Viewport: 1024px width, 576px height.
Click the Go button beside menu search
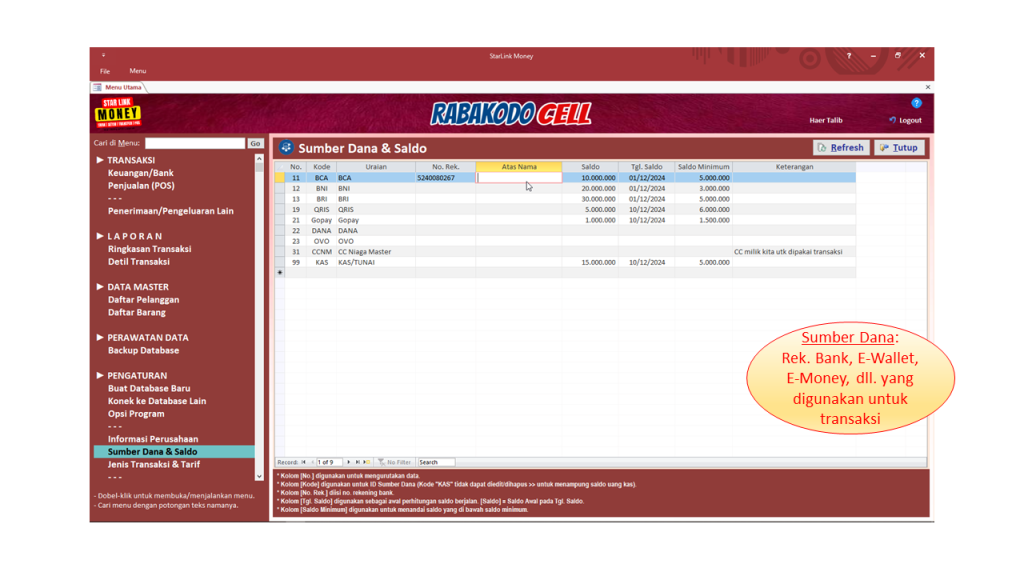click(255, 143)
